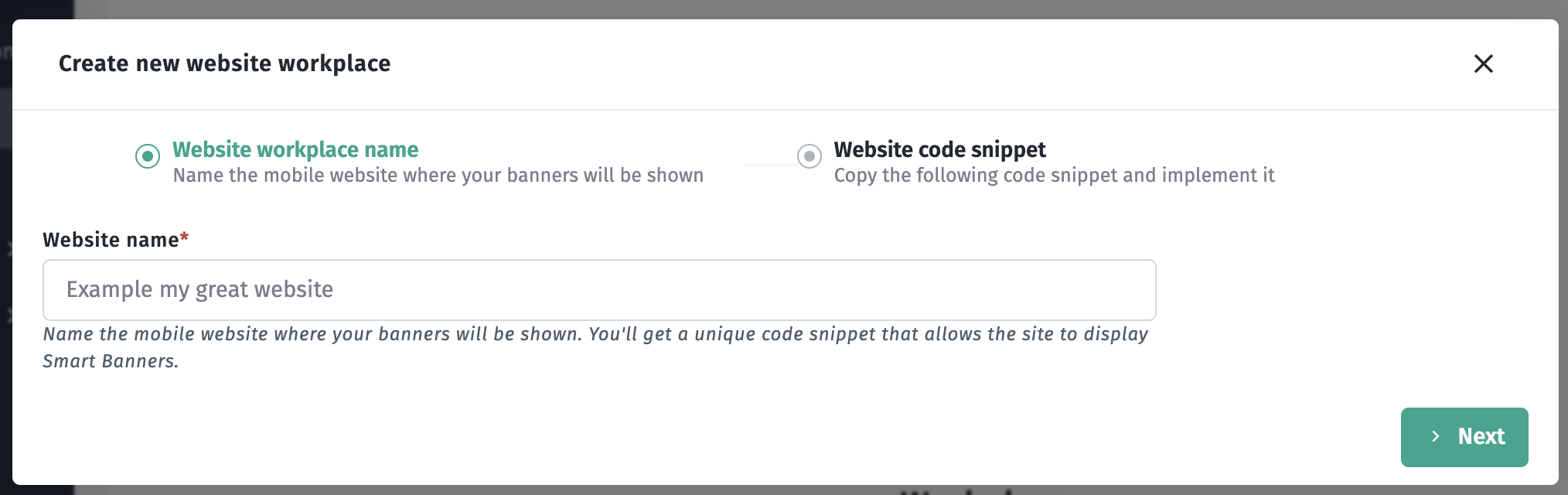
Task: Focus the Website name input field
Action: [x=599, y=290]
